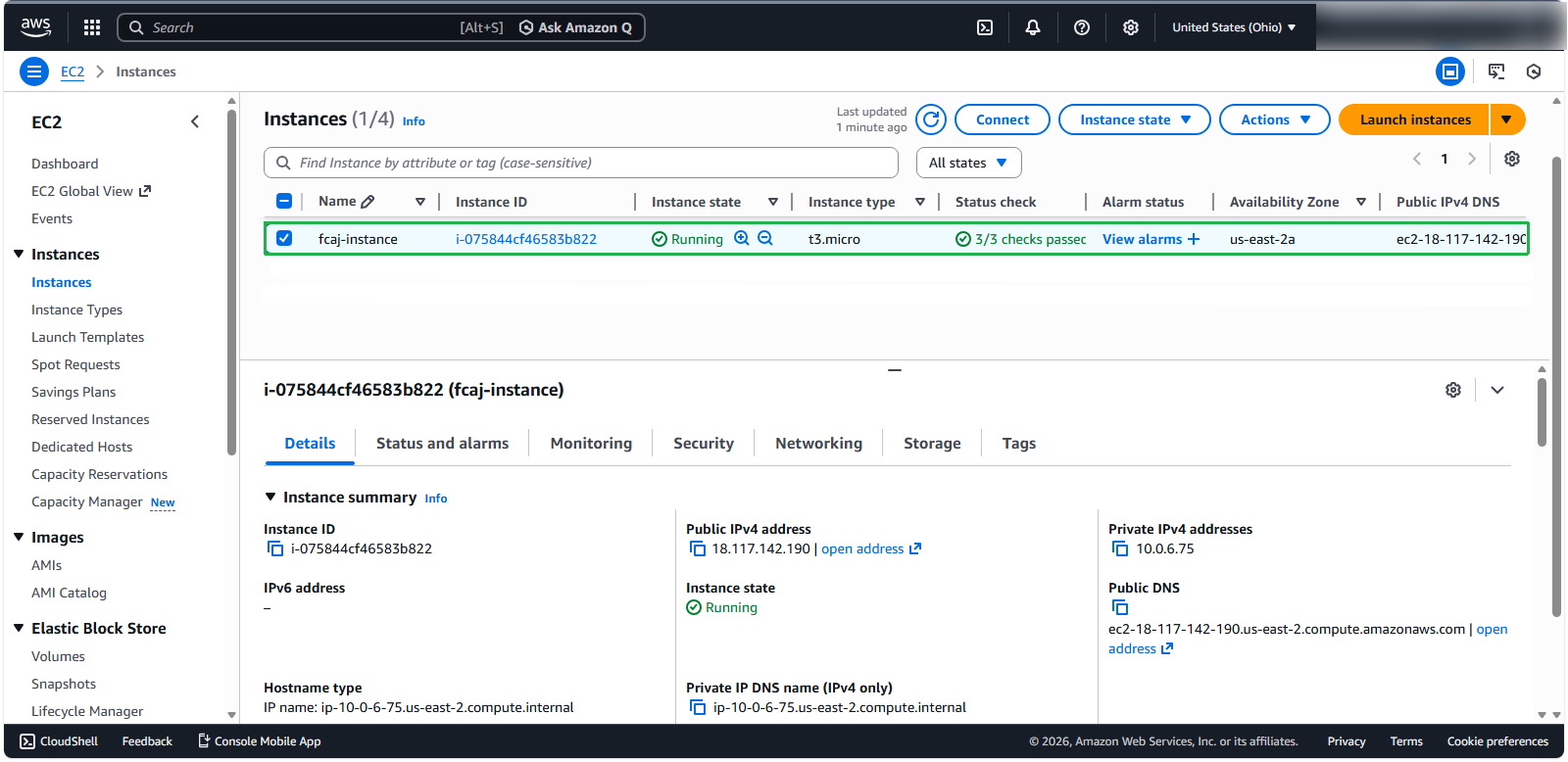
Task: Edit the Name column pencil icon
Action: coord(368,202)
